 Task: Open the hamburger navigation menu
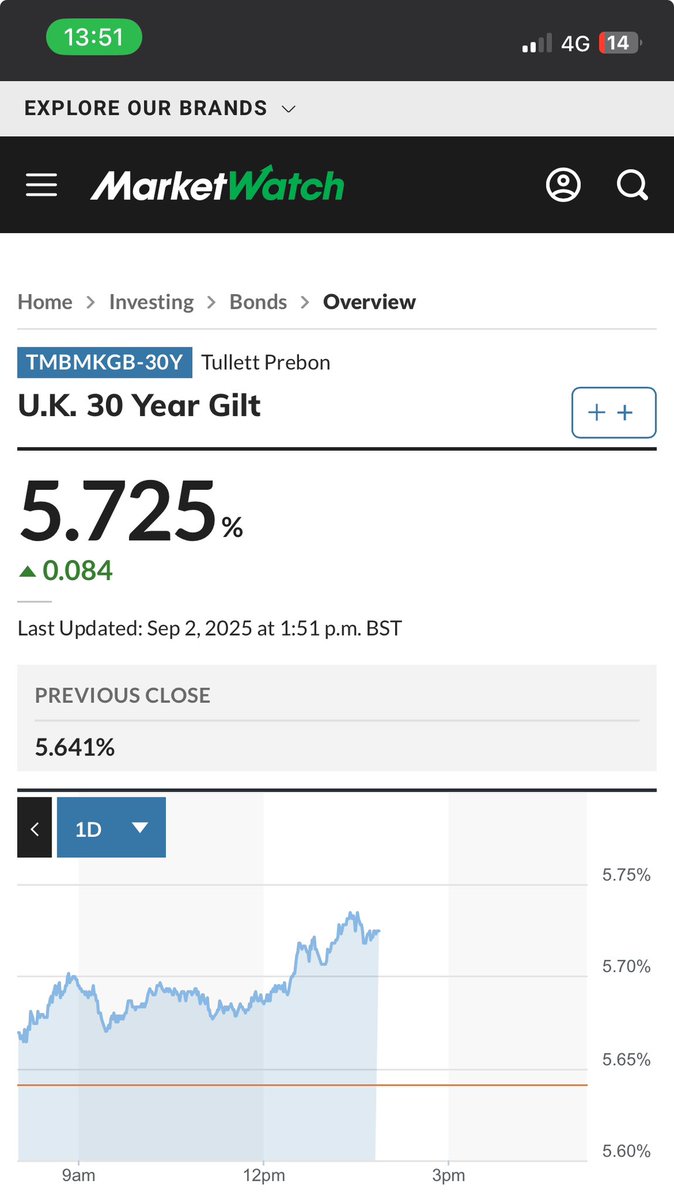pos(41,185)
